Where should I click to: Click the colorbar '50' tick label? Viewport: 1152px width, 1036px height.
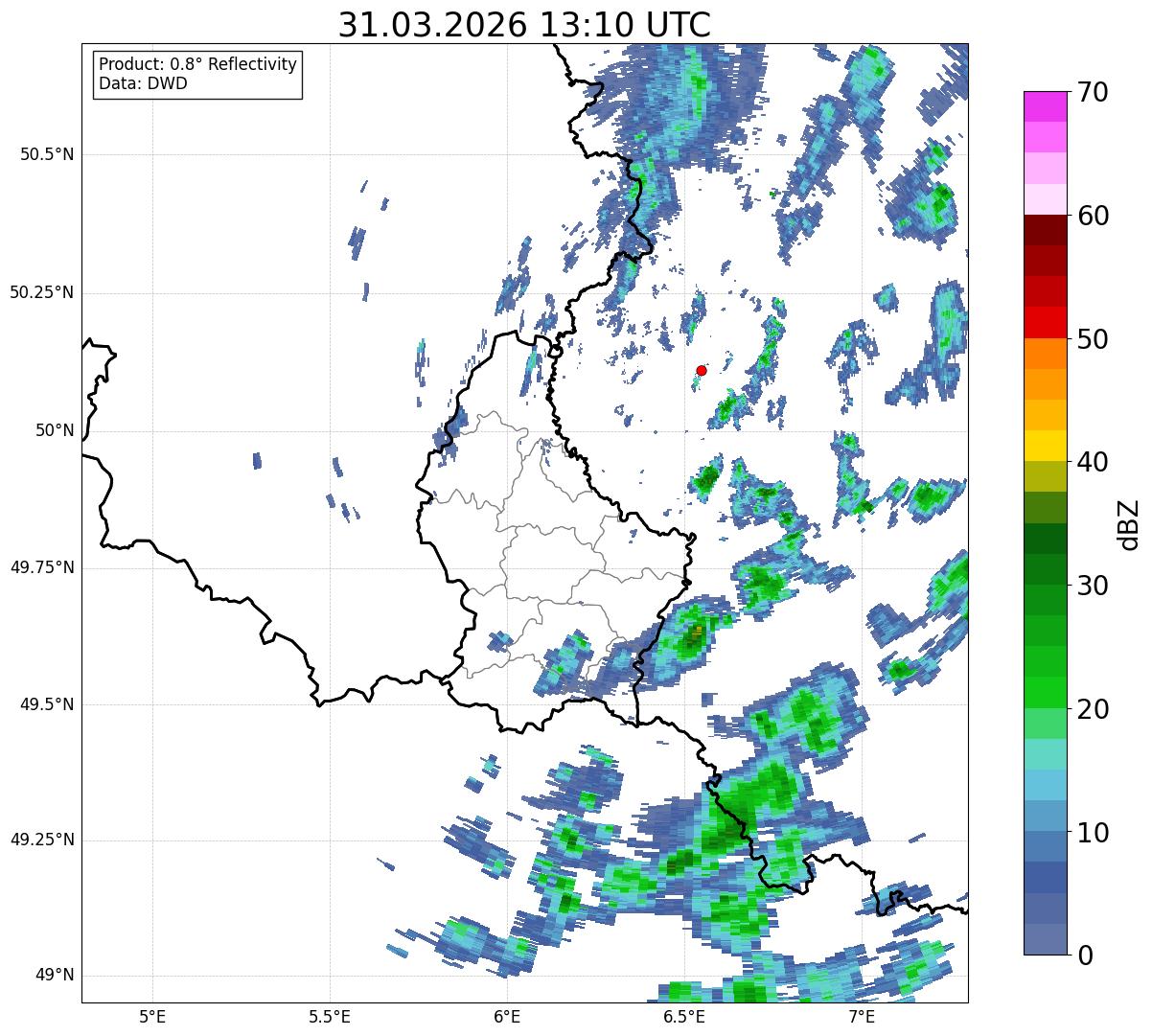click(x=1092, y=339)
